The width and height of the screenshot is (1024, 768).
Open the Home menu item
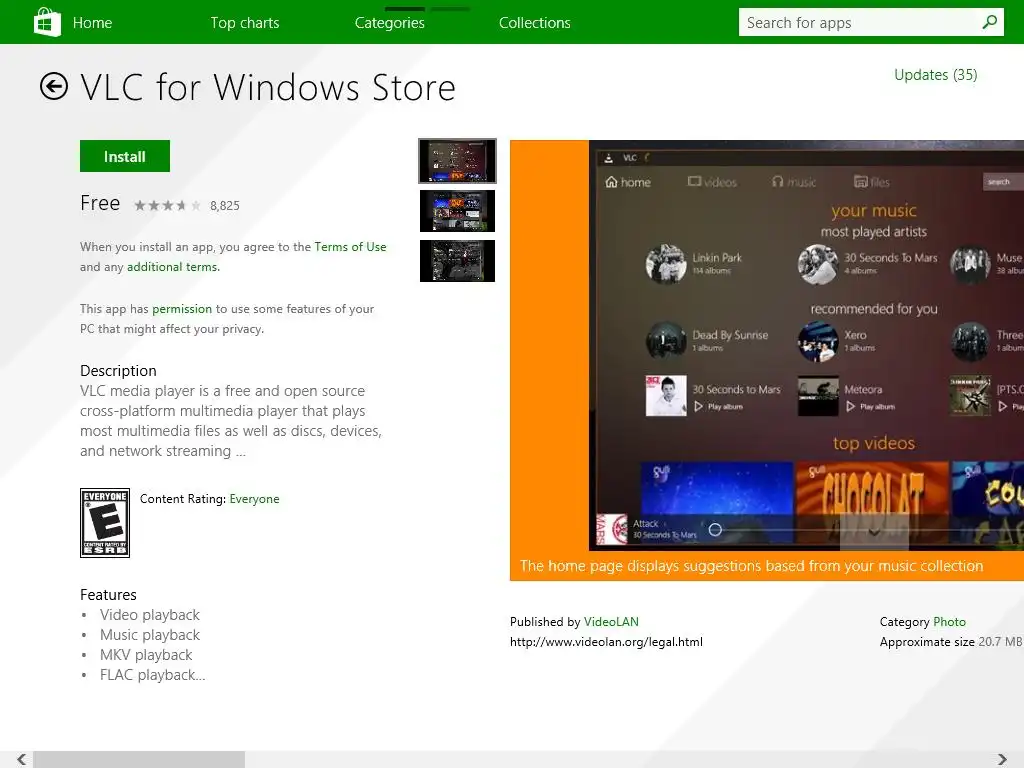point(92,23)
